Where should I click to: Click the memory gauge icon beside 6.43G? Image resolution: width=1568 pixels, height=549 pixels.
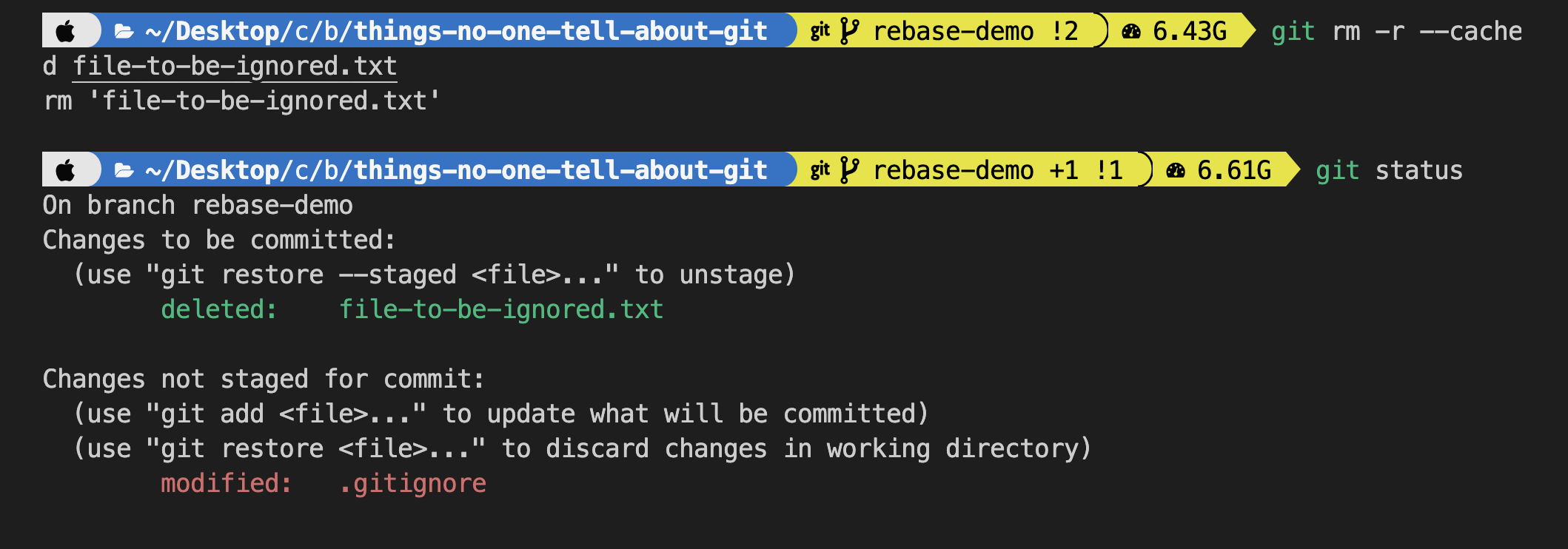1131,31
